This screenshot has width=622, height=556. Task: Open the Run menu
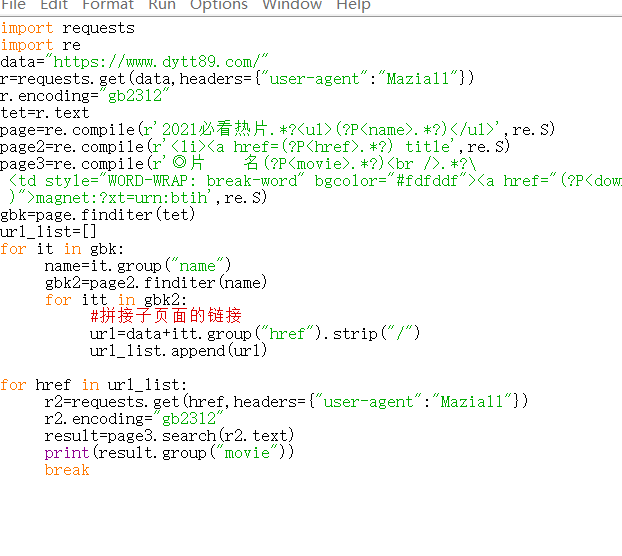pyautogui.click(x=162, y=5)
